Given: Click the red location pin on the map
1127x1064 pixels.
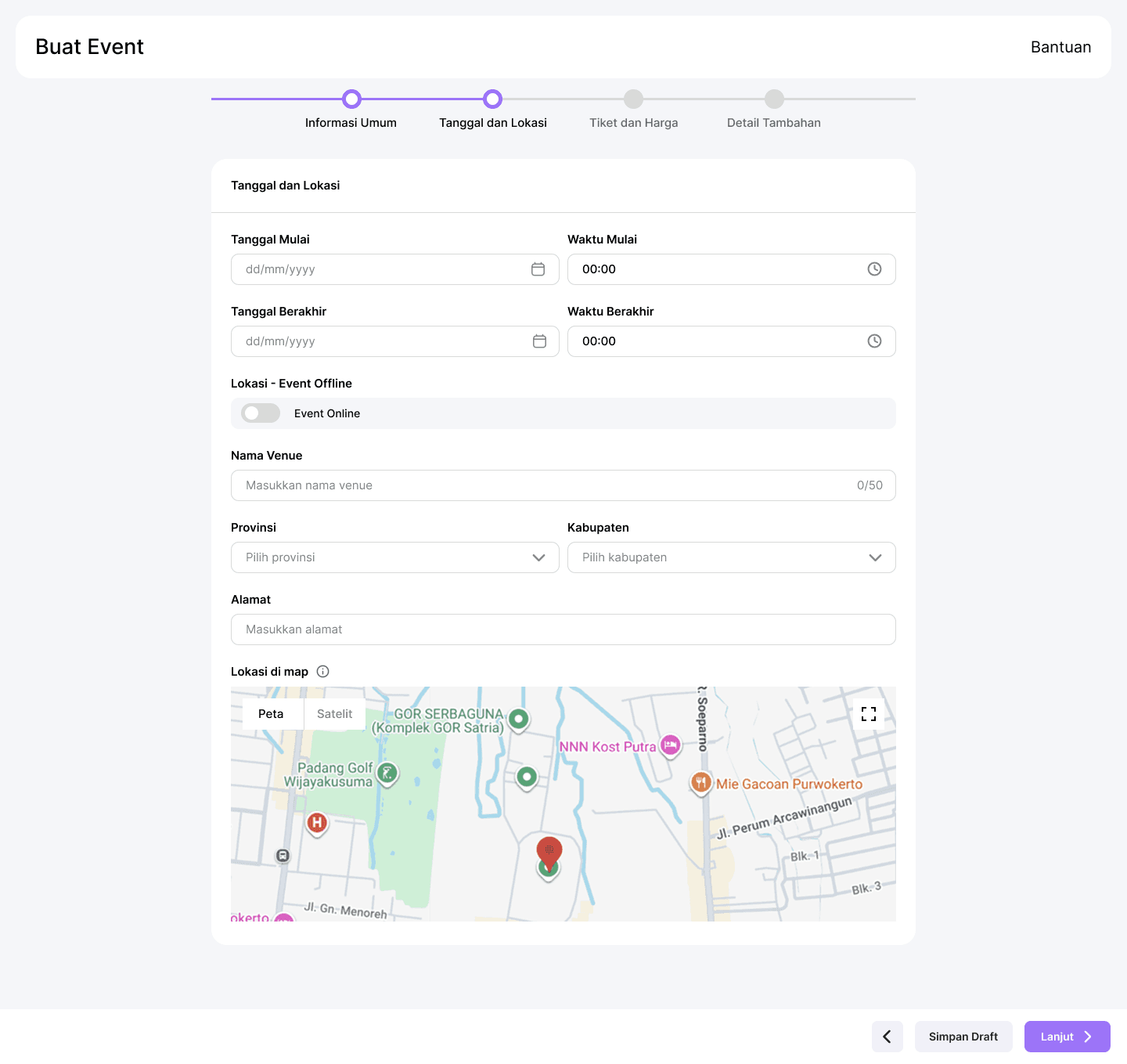Looking at the screenshot, I should [549, 853].
